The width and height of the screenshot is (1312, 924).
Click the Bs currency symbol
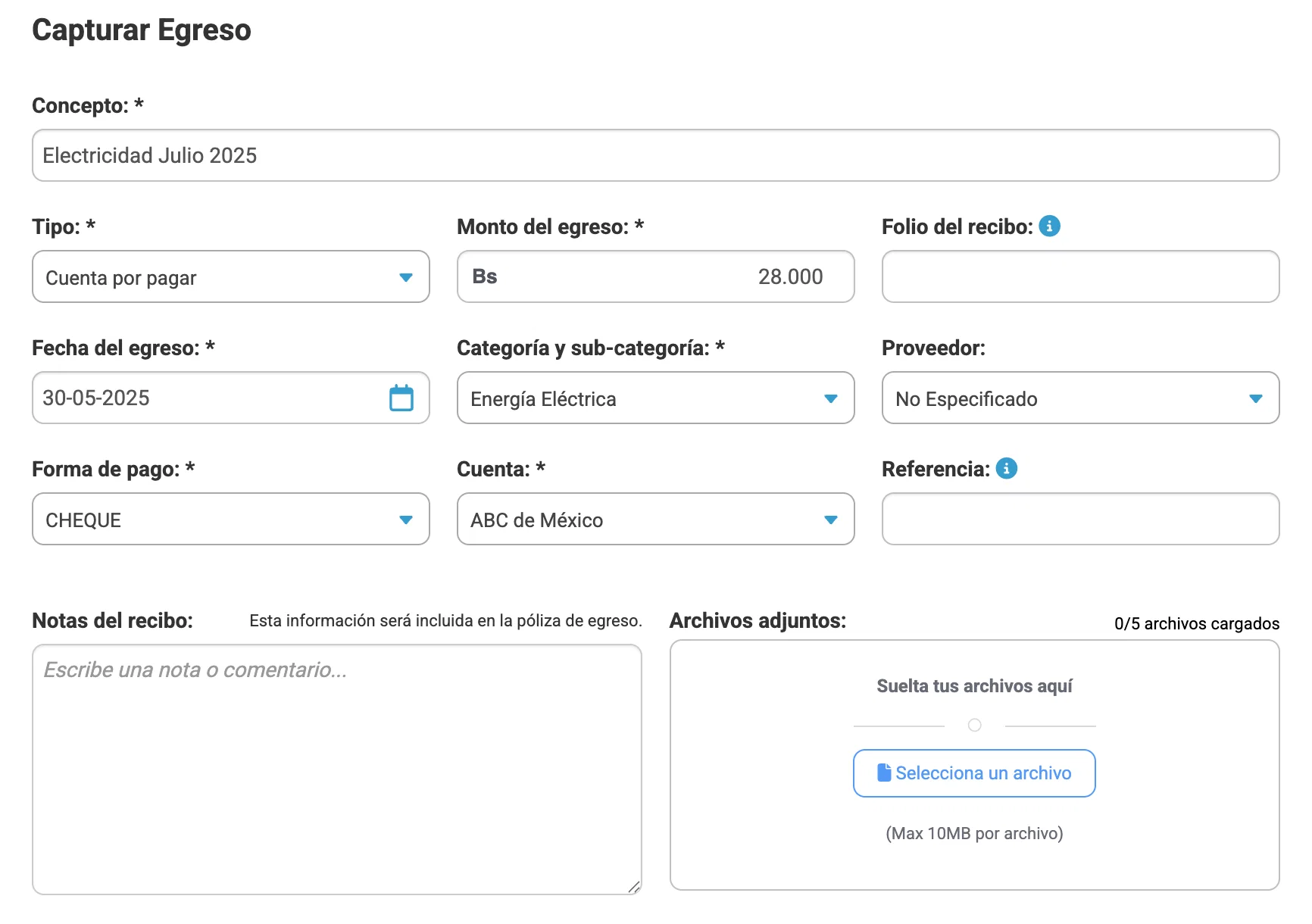coord(485,276)
